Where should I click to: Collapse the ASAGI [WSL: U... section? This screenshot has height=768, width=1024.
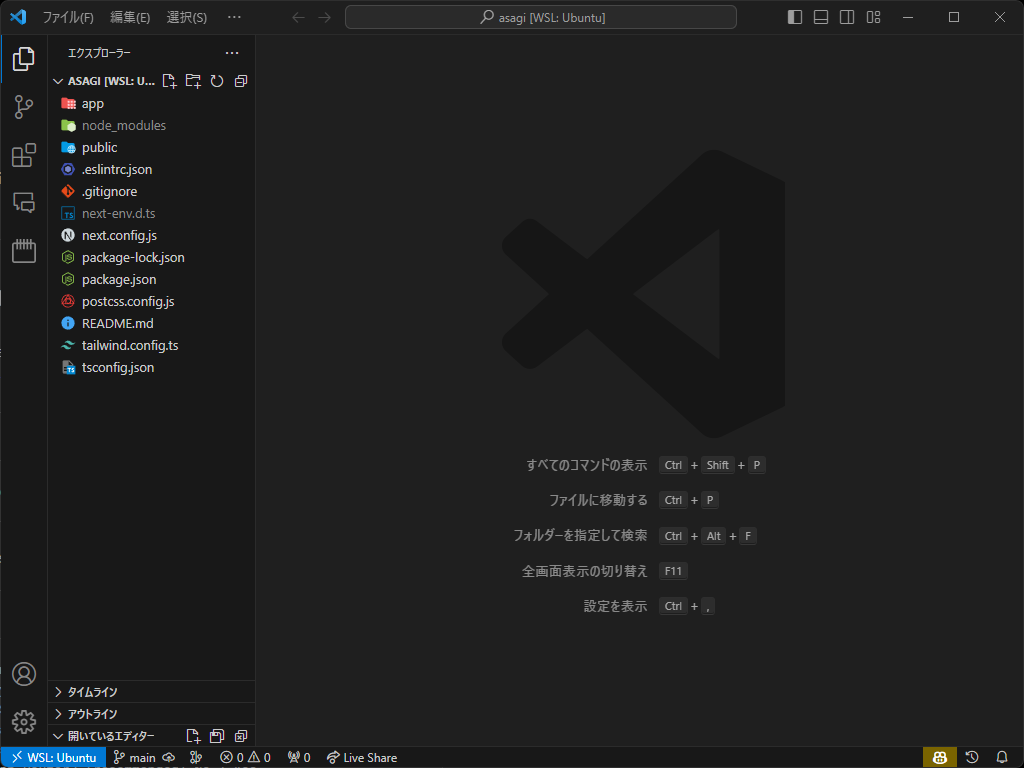(x=104, y=81)
